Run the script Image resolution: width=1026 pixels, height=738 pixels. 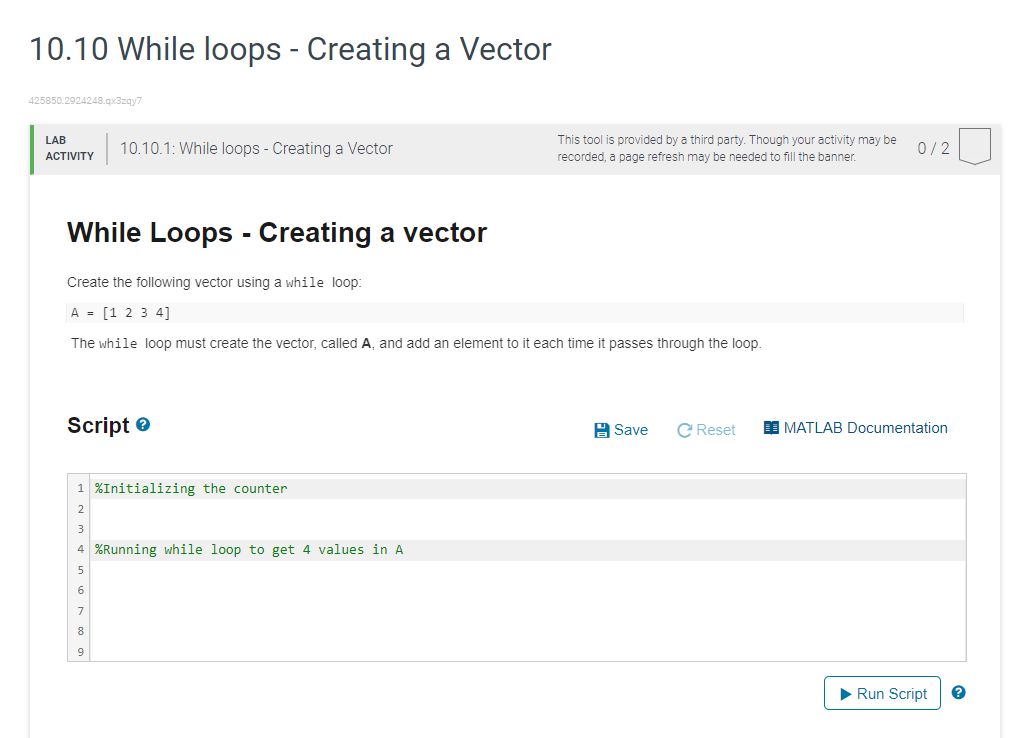882,692
